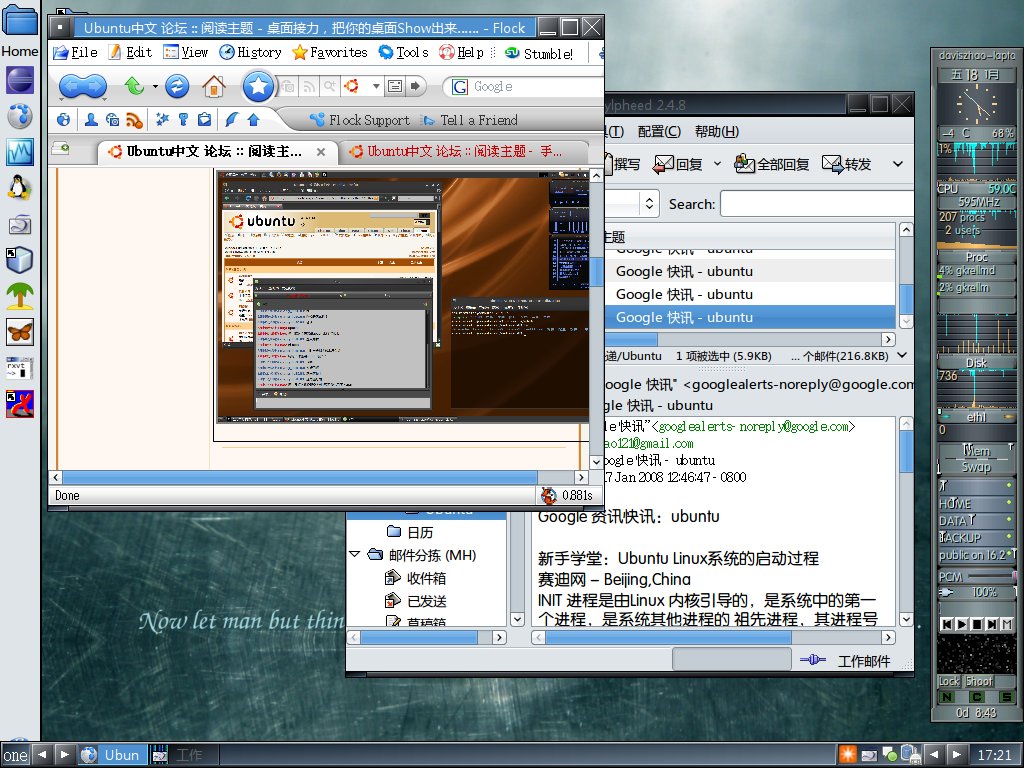The image size is (1024, 768).
Task: Click the 工作邮件 status in Sylpheed
Action: tap(864, 661)
